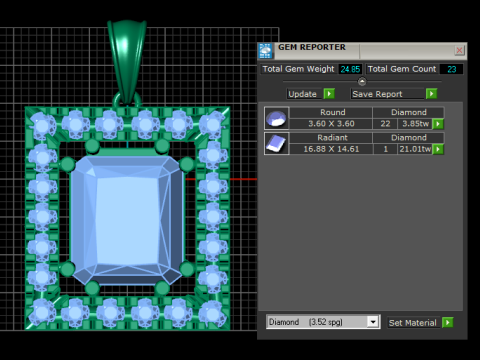
Task: Click the Diamond material cell in Round row
Action: [x=408, y=112]
